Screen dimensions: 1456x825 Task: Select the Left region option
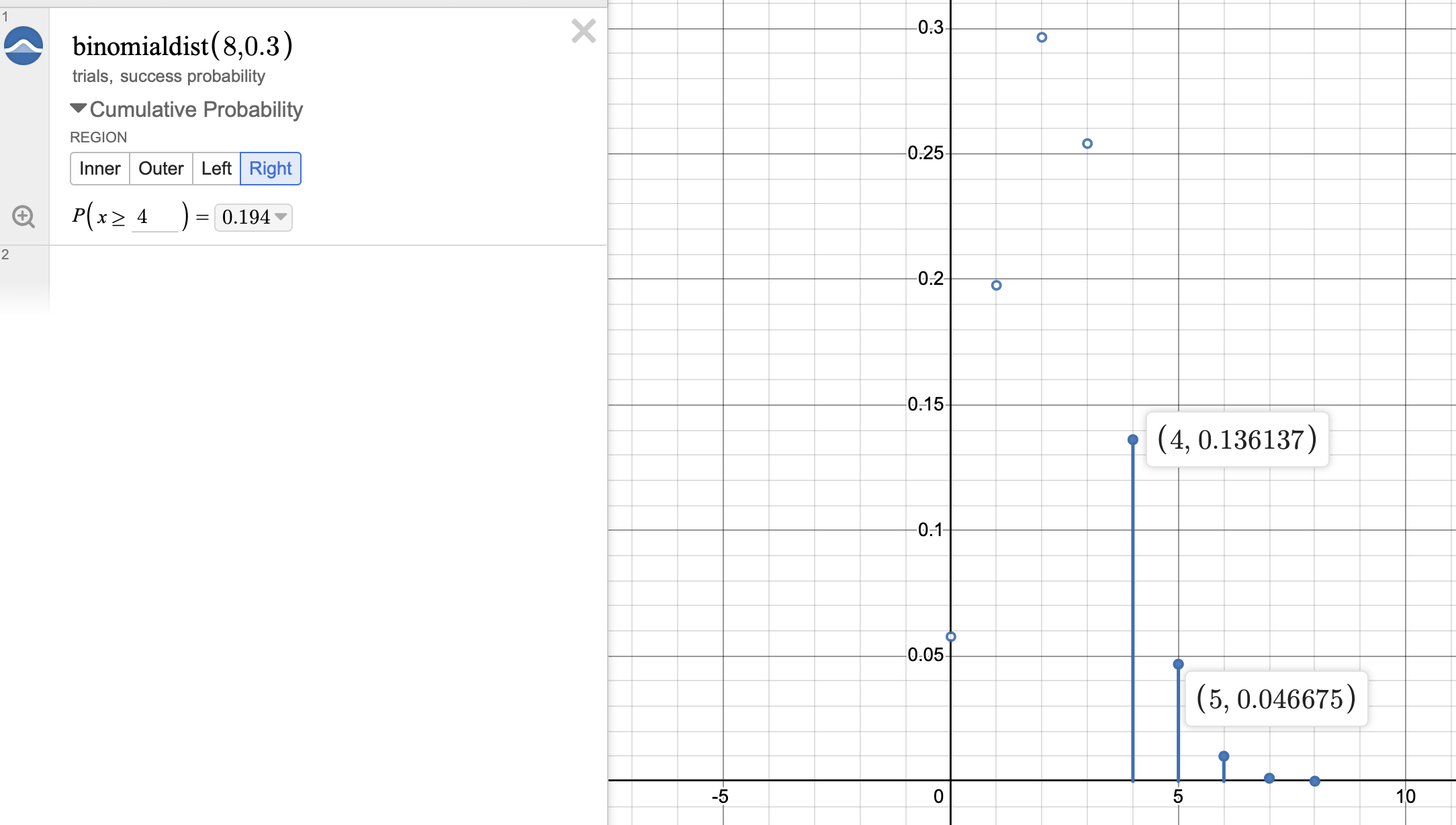pyautogui.click(x=216, y=169)
